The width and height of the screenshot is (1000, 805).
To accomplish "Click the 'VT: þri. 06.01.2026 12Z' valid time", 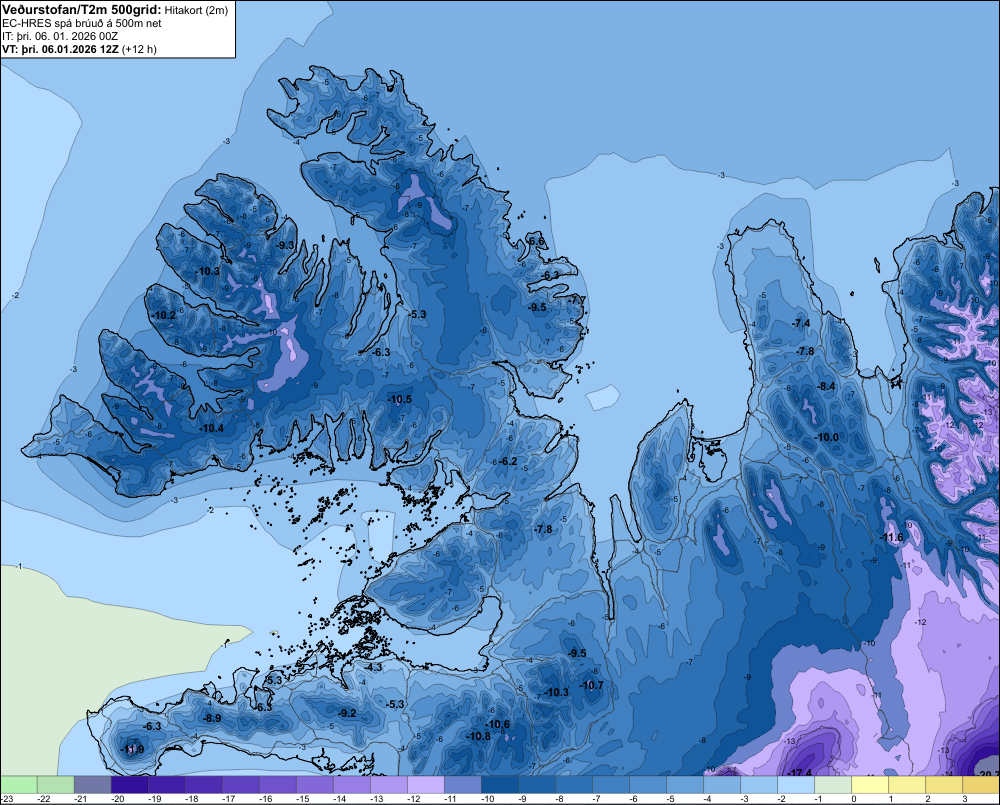I will (60, 49).
